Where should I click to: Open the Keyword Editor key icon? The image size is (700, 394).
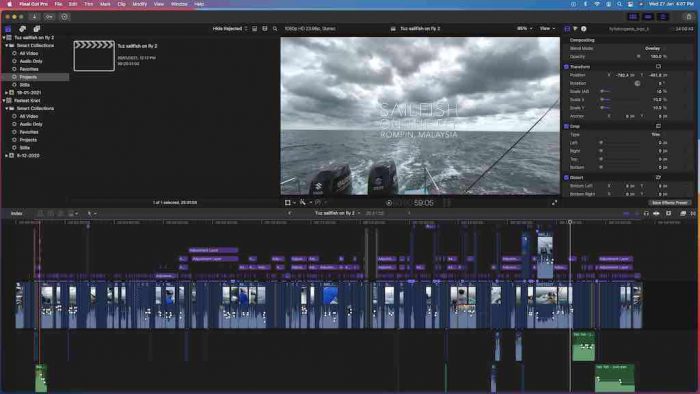[49, 17]
